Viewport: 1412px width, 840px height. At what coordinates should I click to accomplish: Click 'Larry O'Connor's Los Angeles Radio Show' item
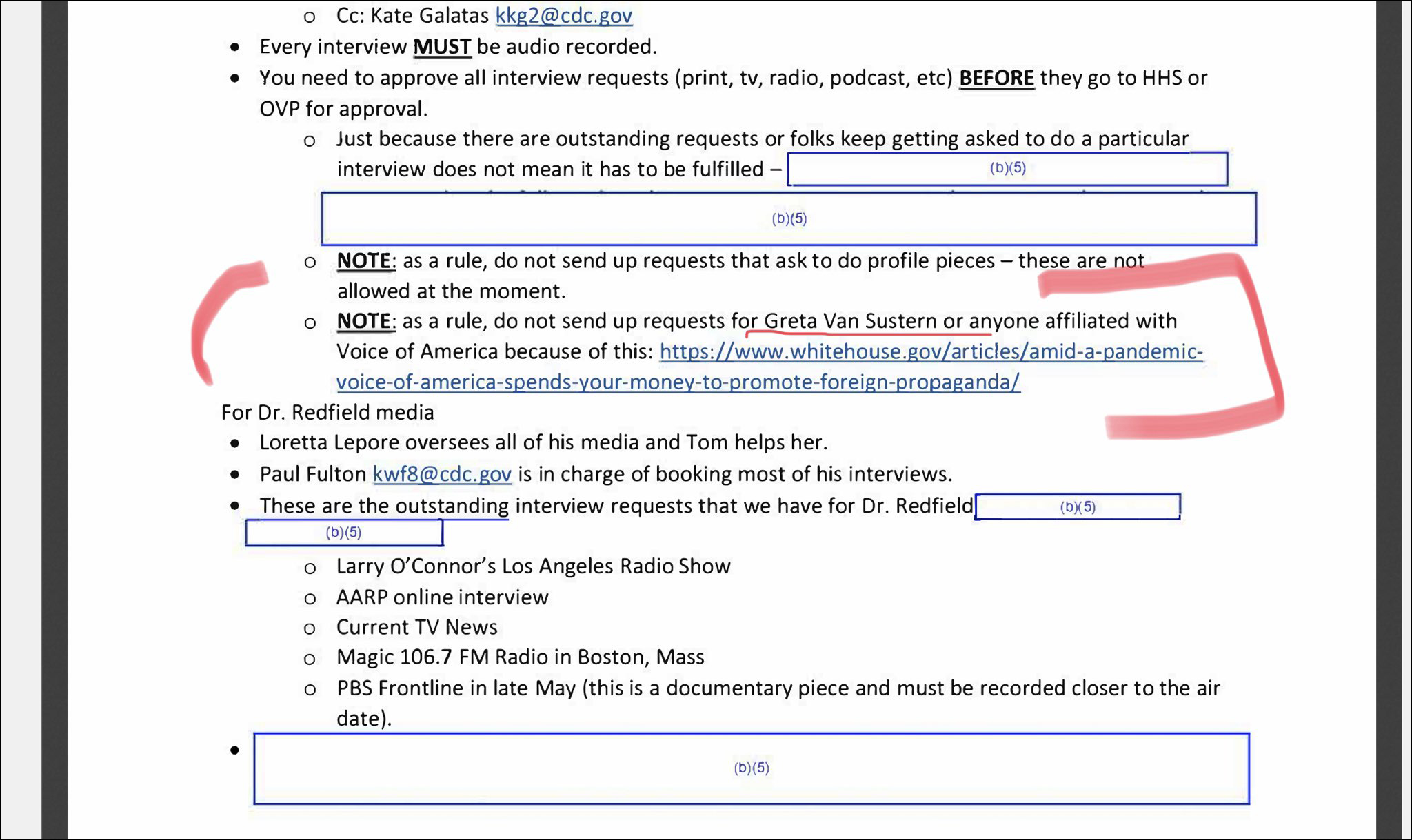coord(533,566)
